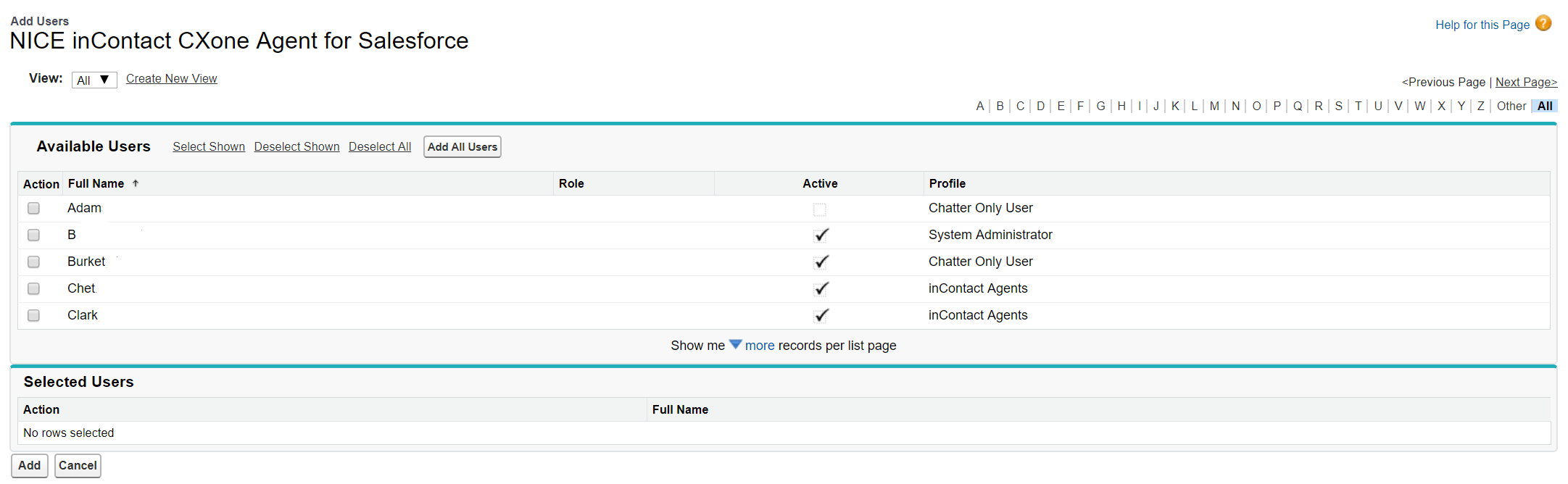Filter users by letter Q
1568x484 pixels.
coord(1298,106)
